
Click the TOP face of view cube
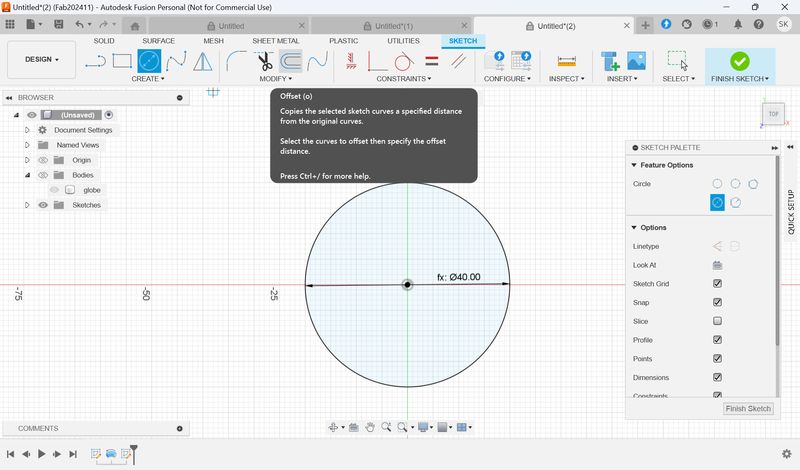(773, 114)
